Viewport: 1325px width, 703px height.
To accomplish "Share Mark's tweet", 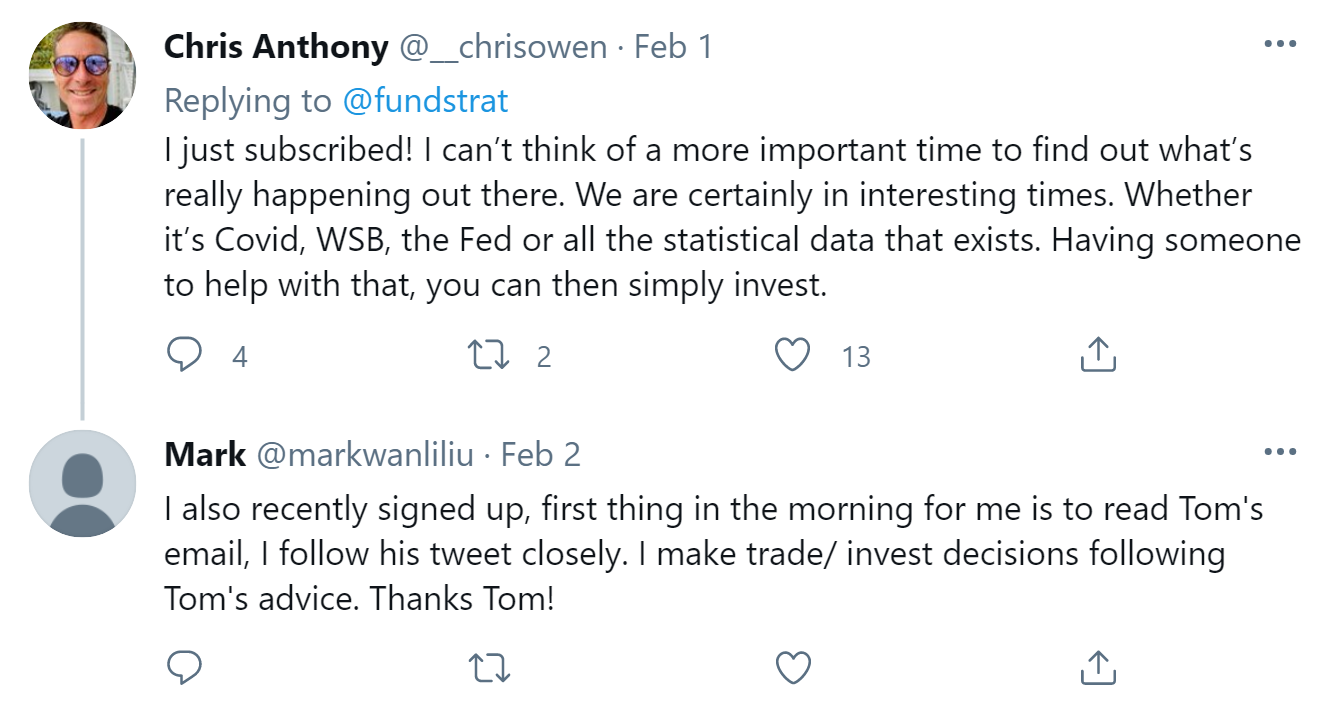I will (1098, 667).
